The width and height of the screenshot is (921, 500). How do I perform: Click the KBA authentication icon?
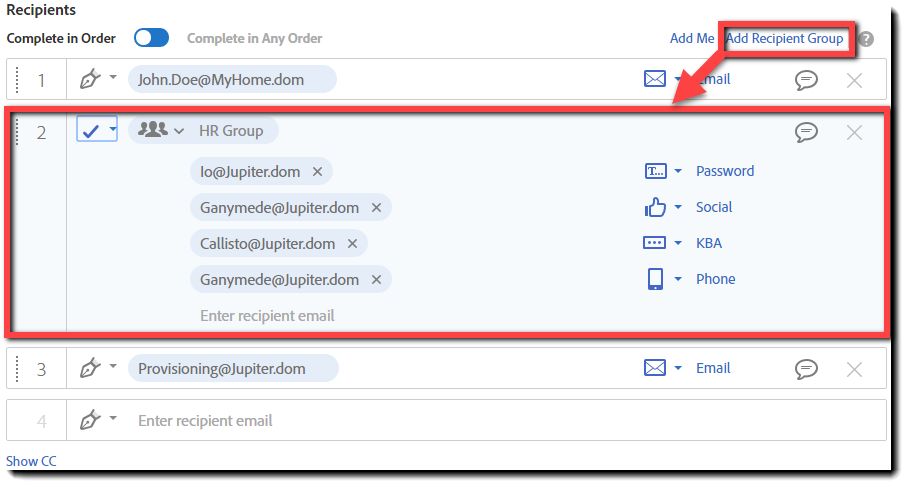(x=654, y=243)
